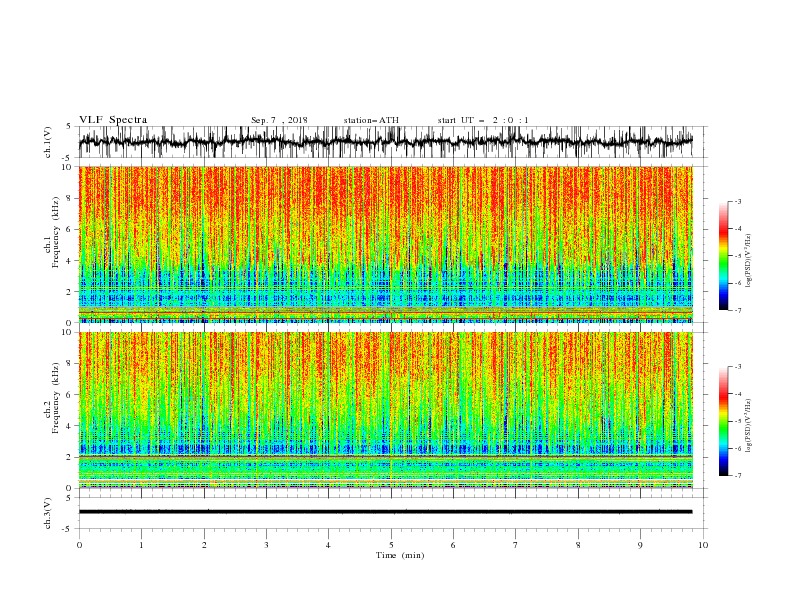
Task: Click the time axis tick label '10'
Action: [703, 545]
